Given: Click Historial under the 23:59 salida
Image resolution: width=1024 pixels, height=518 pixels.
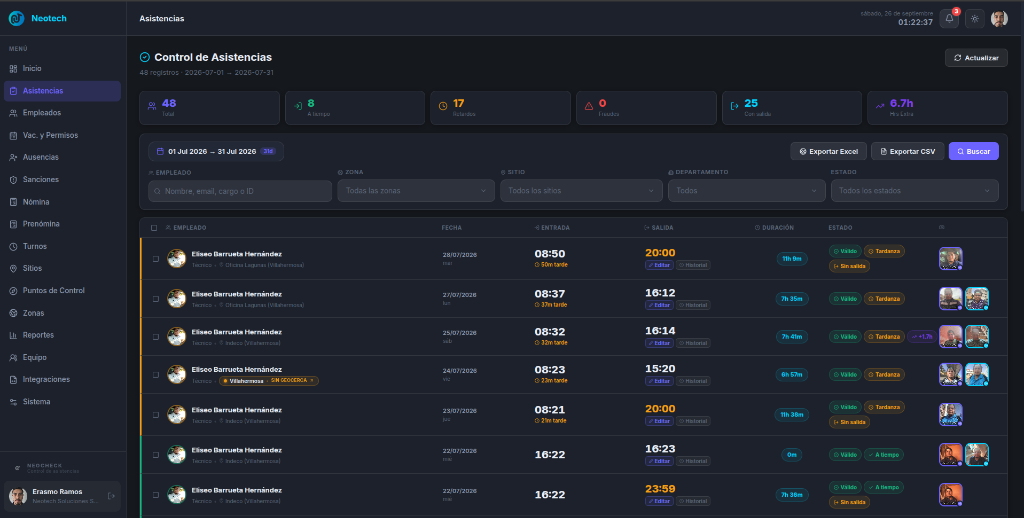Looking at the screenshot, I should [693, 501].
